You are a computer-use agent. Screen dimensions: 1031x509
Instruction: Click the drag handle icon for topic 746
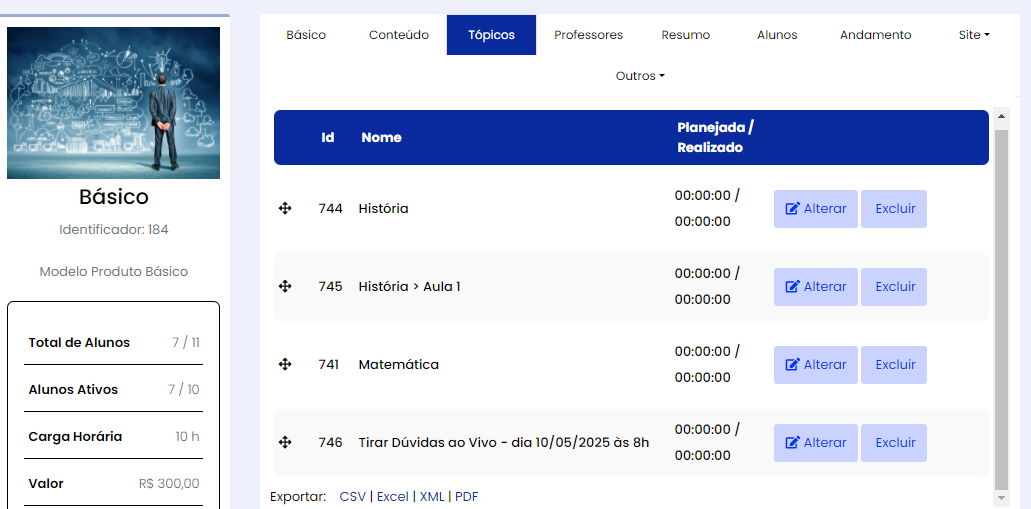[x=285, y=442]
